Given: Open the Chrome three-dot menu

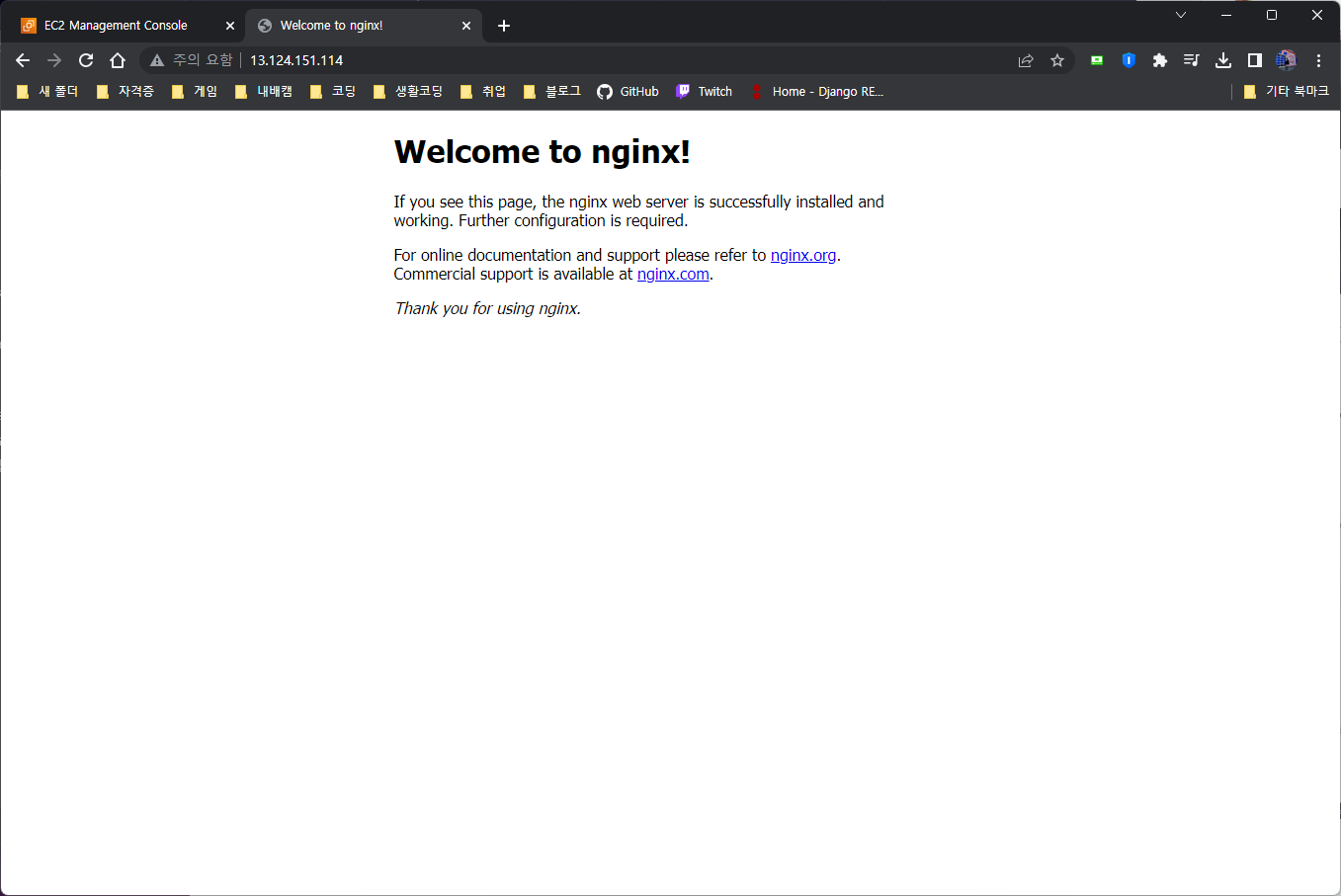Looking at the screenshot, I should (1318, 60).
